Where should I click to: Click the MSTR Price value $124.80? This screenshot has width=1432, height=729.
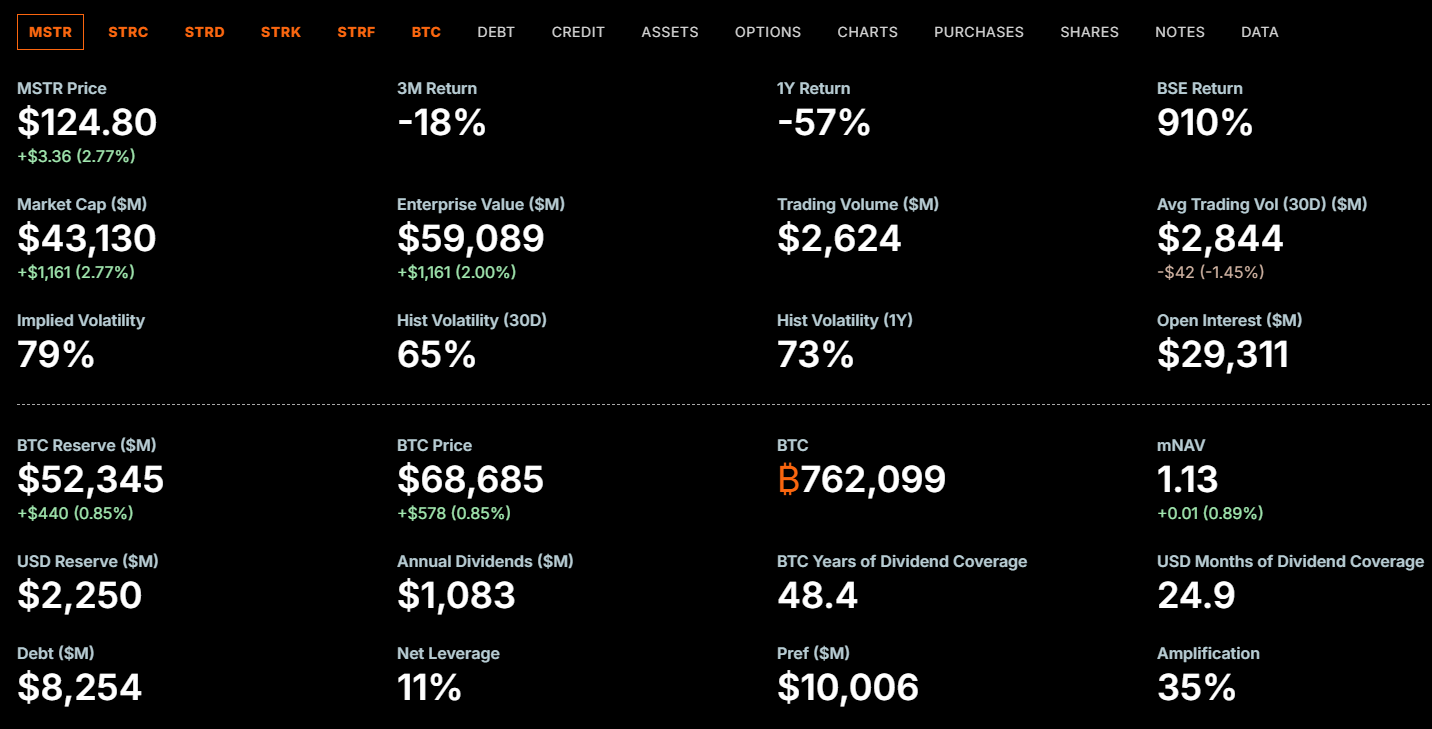pyautogui.click(x=87, y=123)
